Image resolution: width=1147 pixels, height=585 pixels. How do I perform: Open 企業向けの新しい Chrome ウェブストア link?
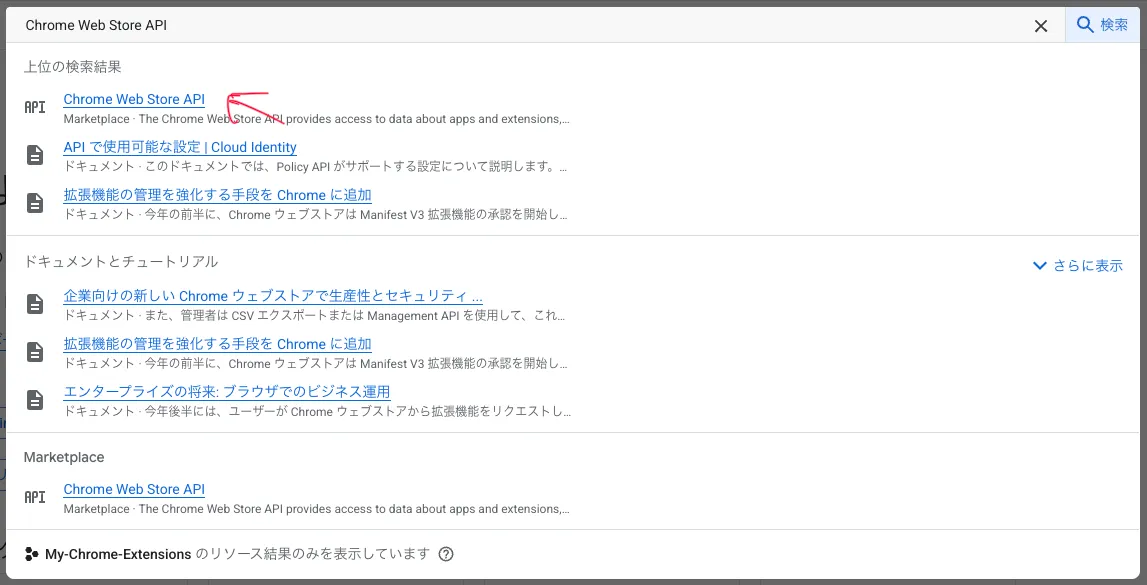tap(273, 296)
